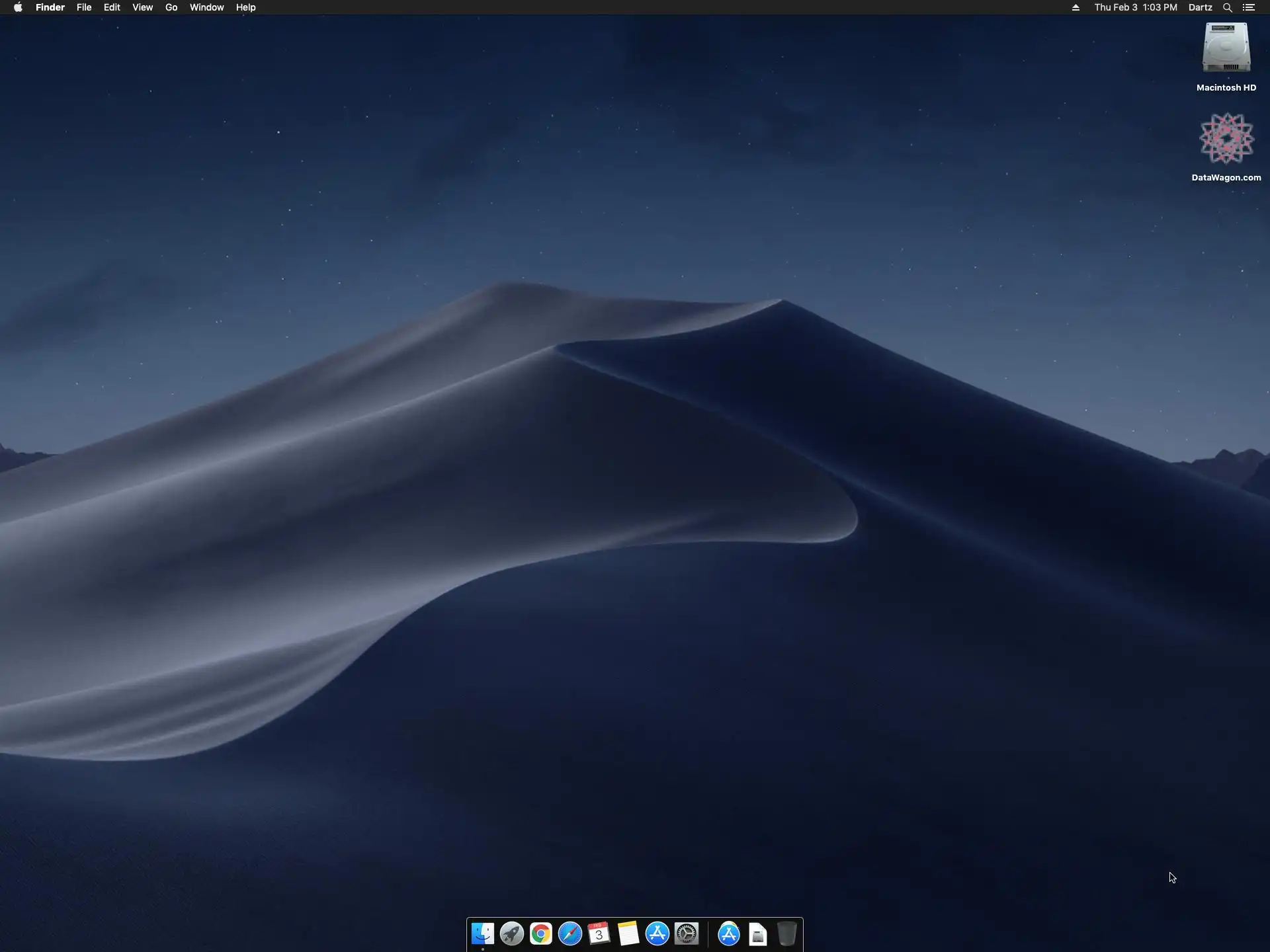1270x952 pixels.
Task: Show Notification Center list icon
Action: tap(1249, 7)
